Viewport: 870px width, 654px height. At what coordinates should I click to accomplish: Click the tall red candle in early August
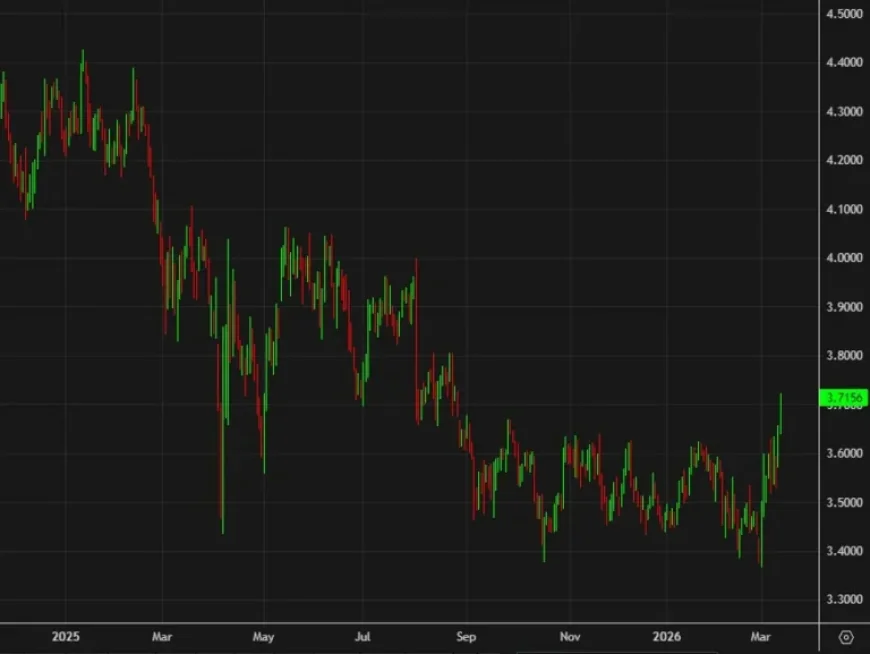click(x=416, y=340)
